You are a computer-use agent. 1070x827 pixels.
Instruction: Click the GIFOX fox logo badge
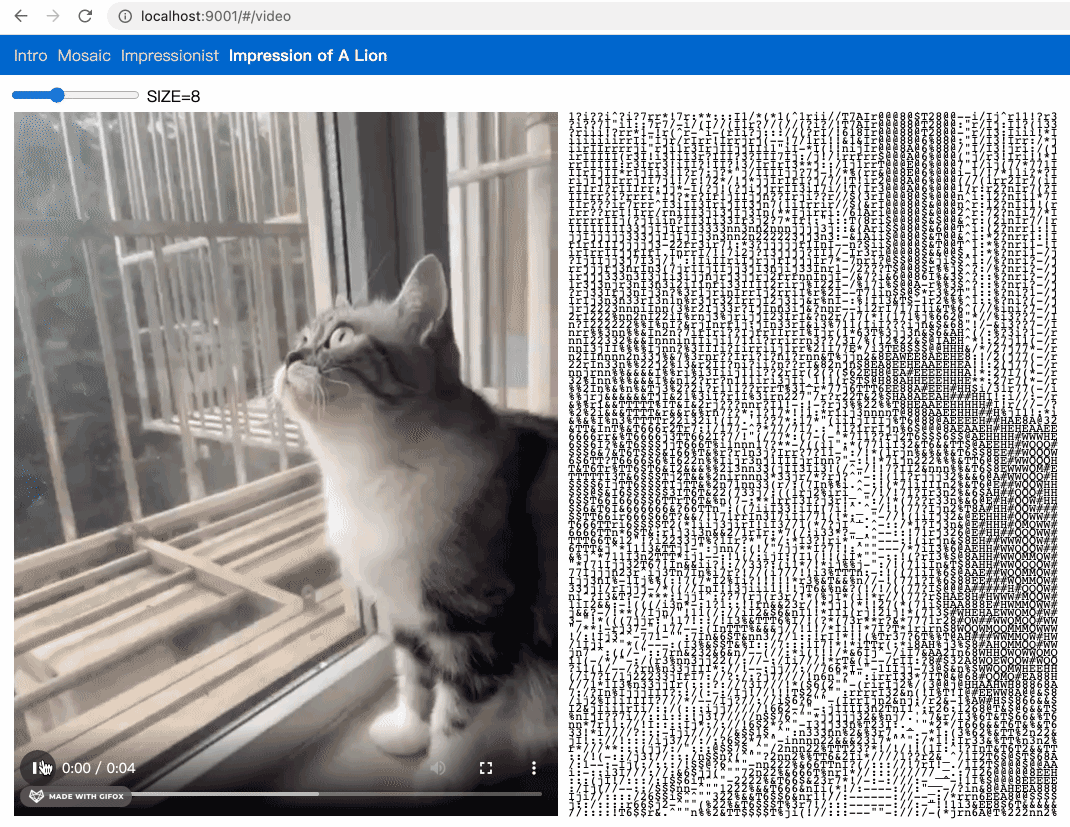tap(36, 796)
